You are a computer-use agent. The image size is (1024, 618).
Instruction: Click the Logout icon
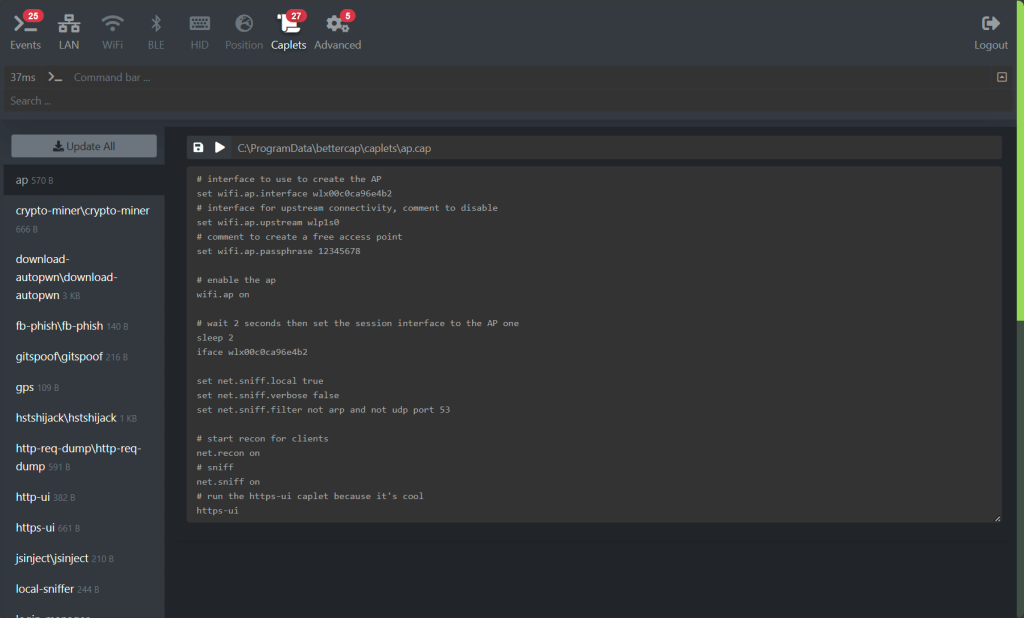coord(991,24)
